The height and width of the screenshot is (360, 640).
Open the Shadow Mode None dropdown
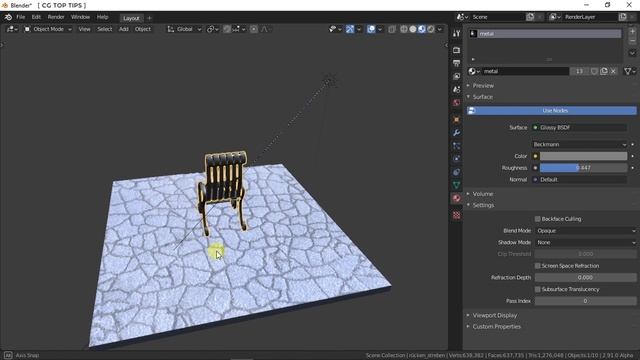[586, 243]
